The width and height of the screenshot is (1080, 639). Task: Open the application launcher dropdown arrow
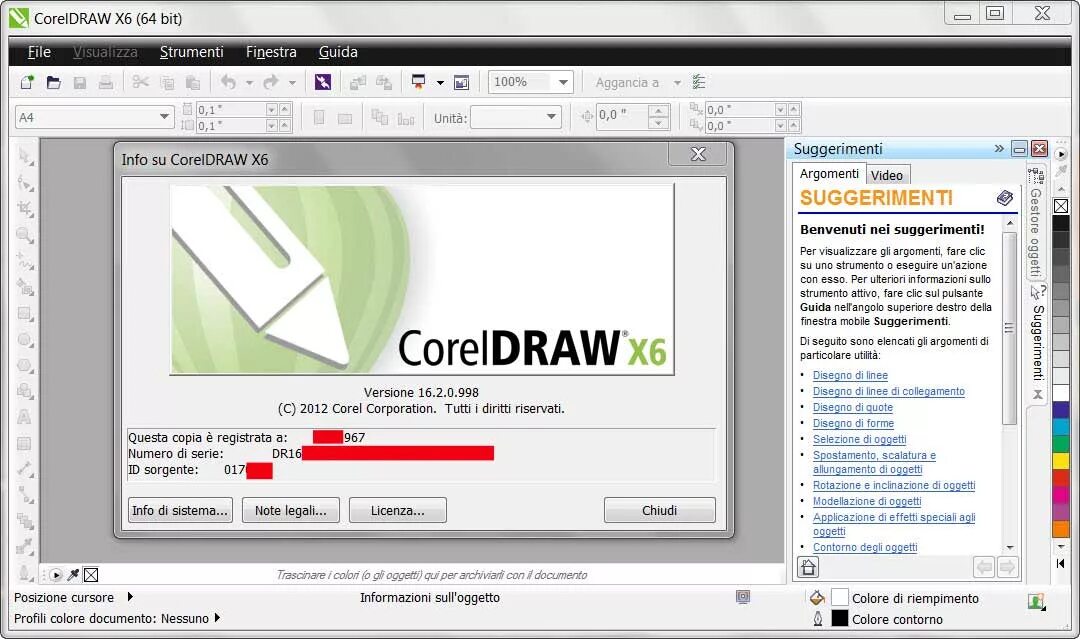pyautogui.click(x=440, y=83)
